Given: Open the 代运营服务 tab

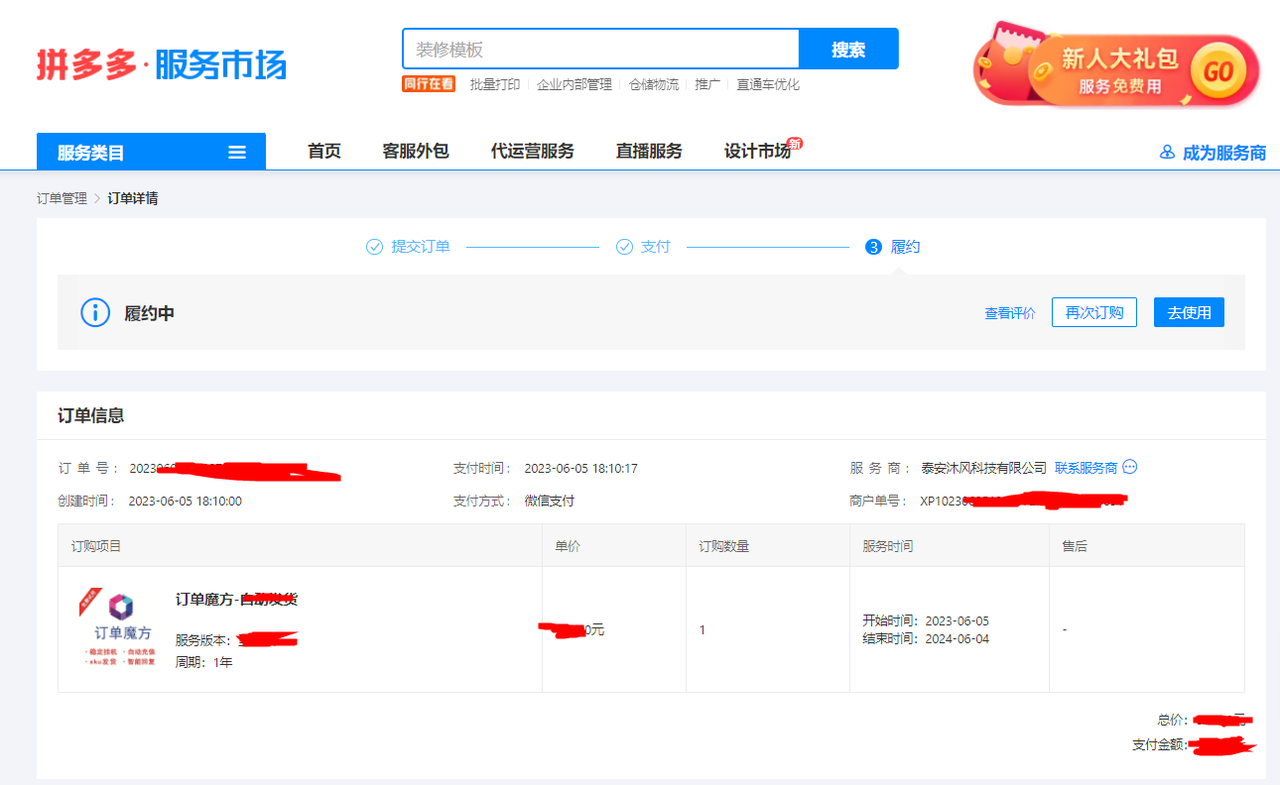Looking at the screenshot, I should click(533, 151).
